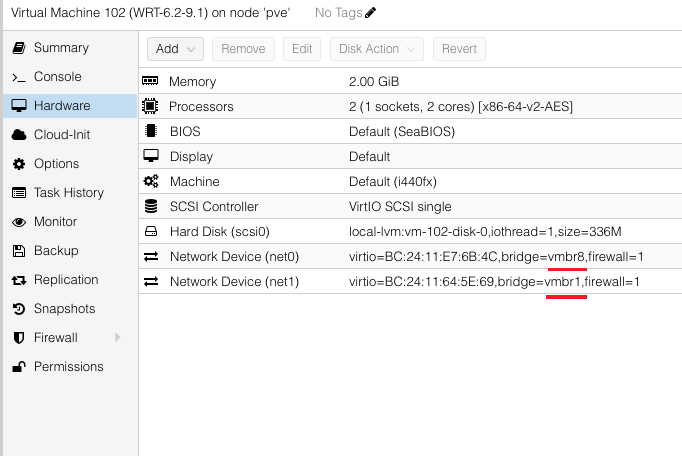This screenshot has width=682, height=456.
Task: Click the Summary book icon
Action: pyautogui.click(x=19, y=47)
